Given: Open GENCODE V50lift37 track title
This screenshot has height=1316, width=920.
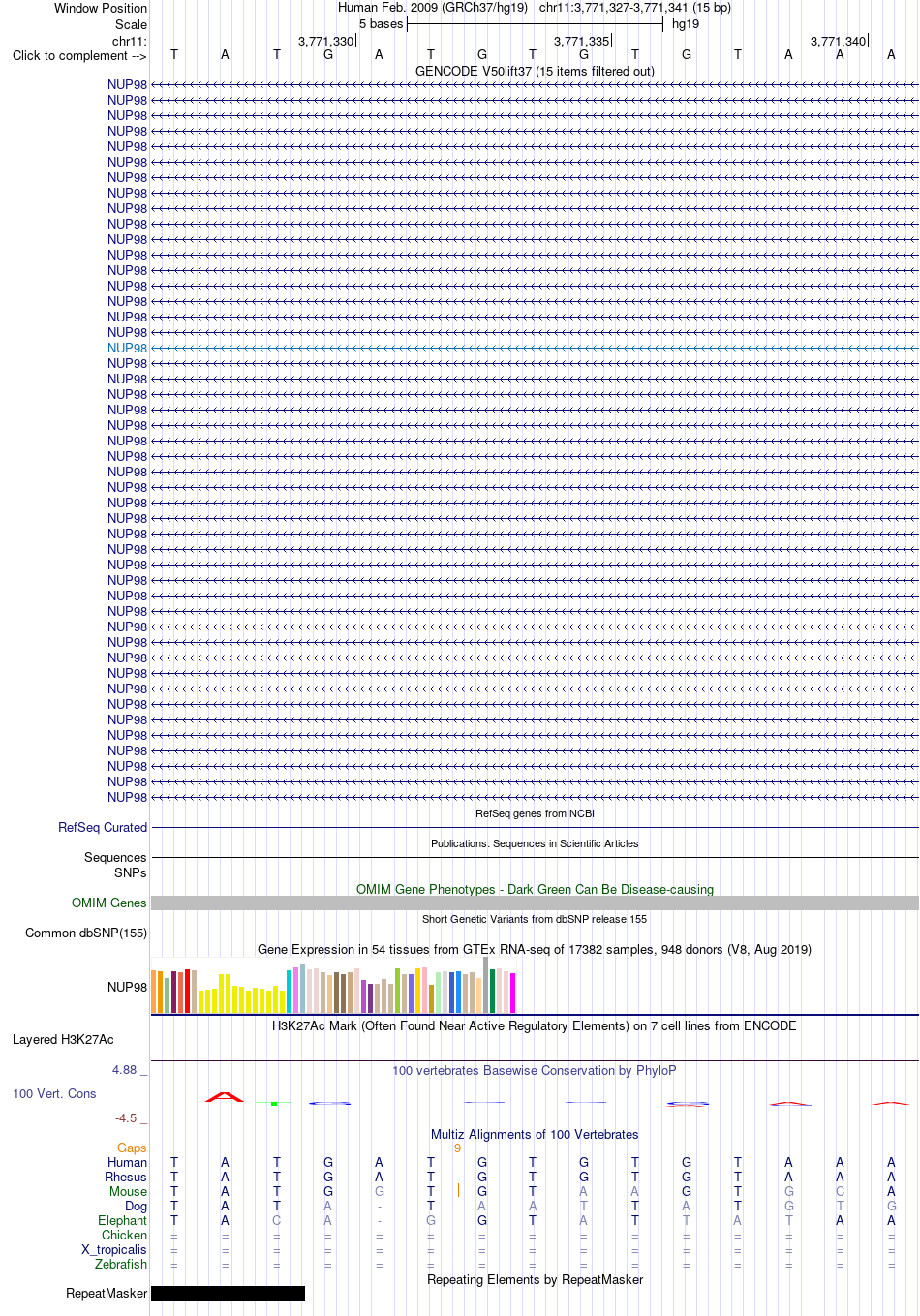Looking at the screenshot, I should pos(535,71).
